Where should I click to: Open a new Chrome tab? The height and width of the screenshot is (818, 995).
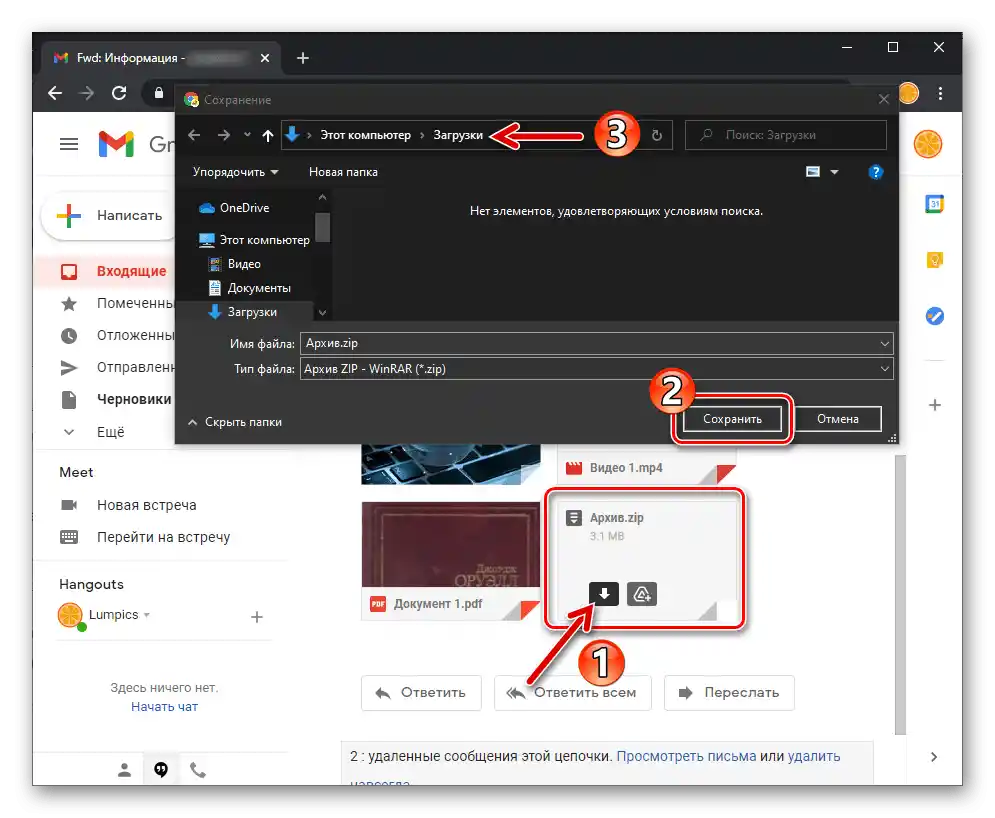pos(303,58)
